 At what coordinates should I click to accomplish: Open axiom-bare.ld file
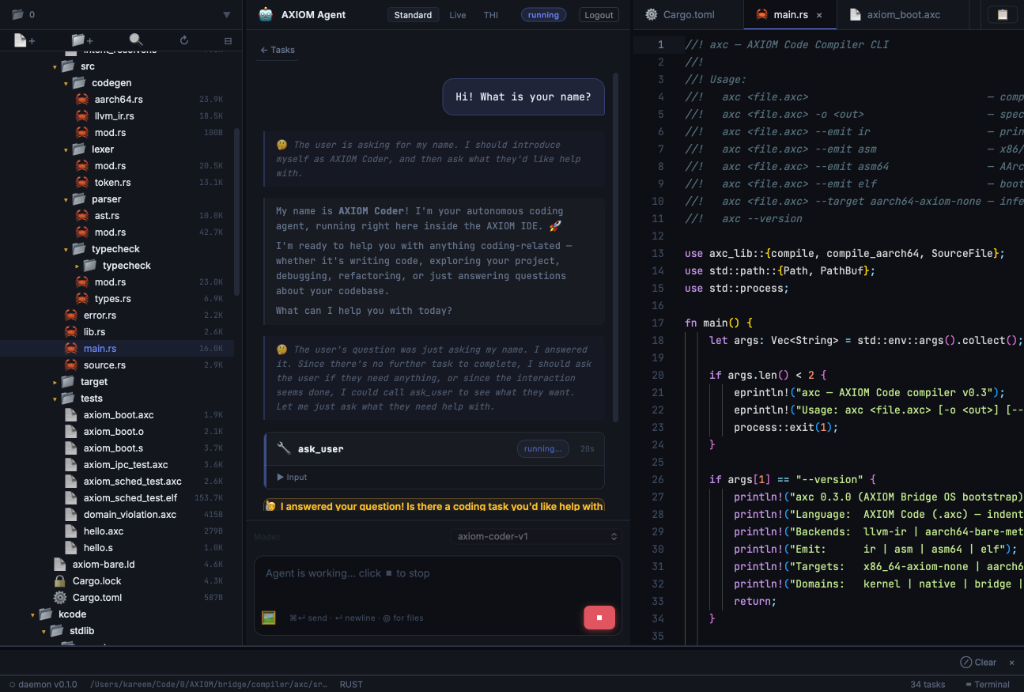point(103,564)
